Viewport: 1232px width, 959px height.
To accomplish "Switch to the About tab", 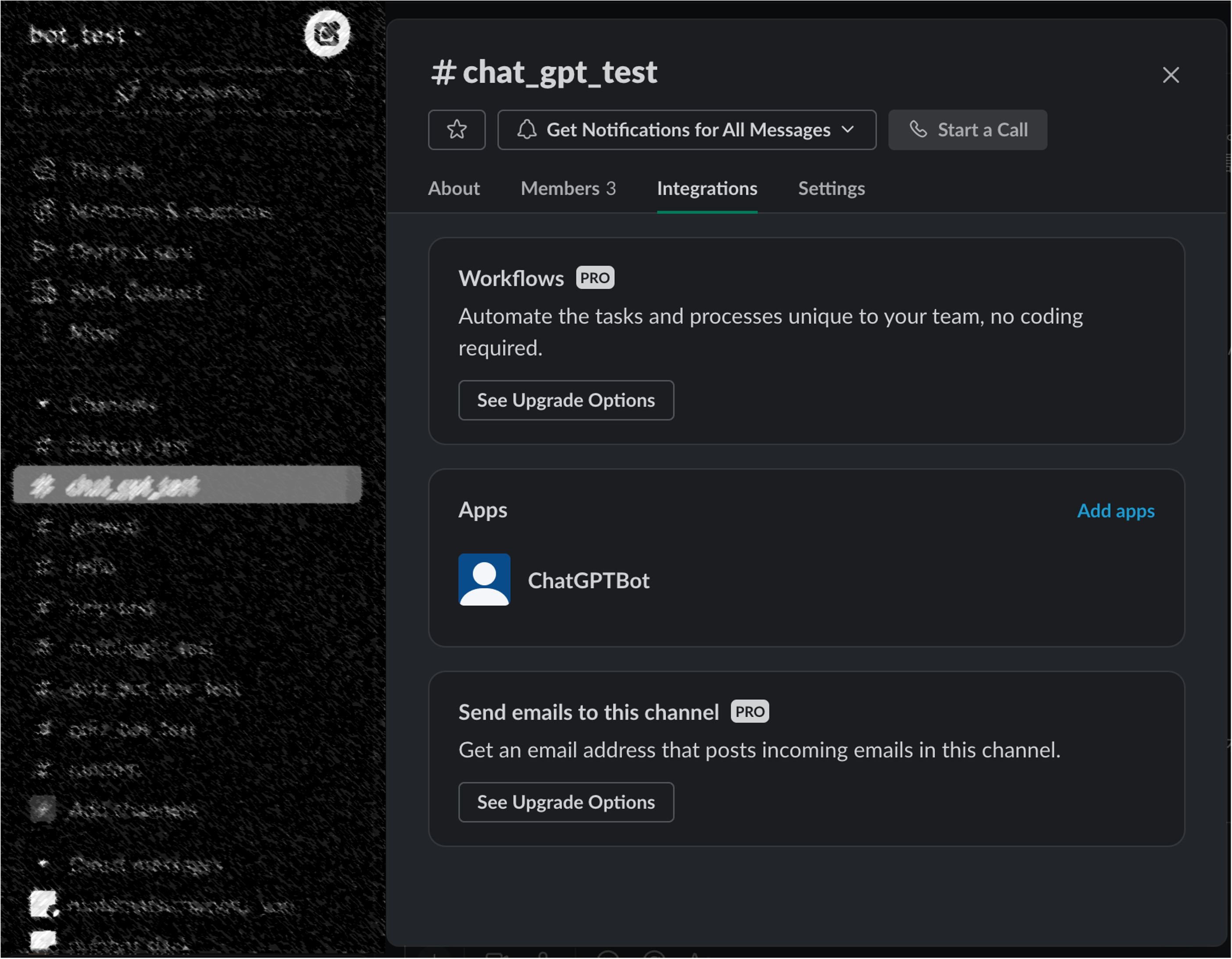I will 453,188.
